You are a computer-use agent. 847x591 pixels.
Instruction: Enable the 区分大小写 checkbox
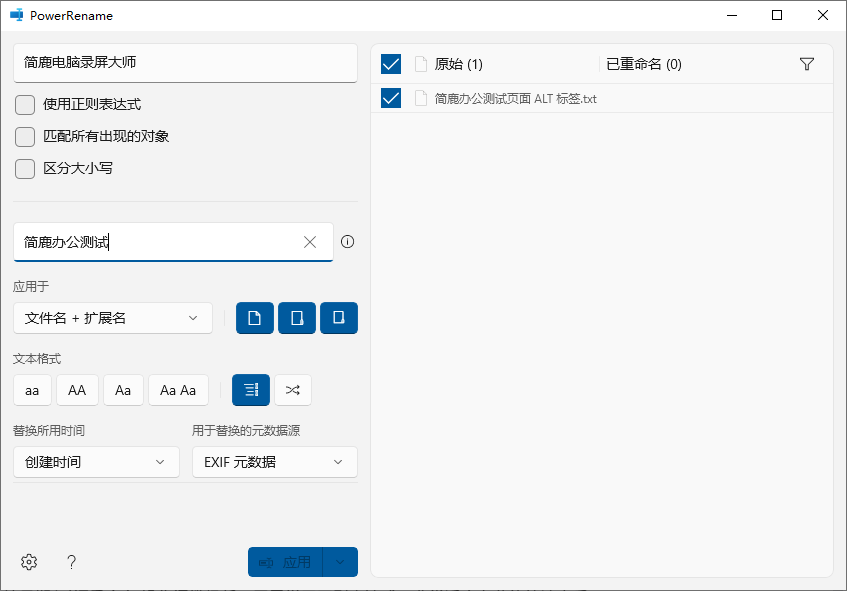(24, 168)
